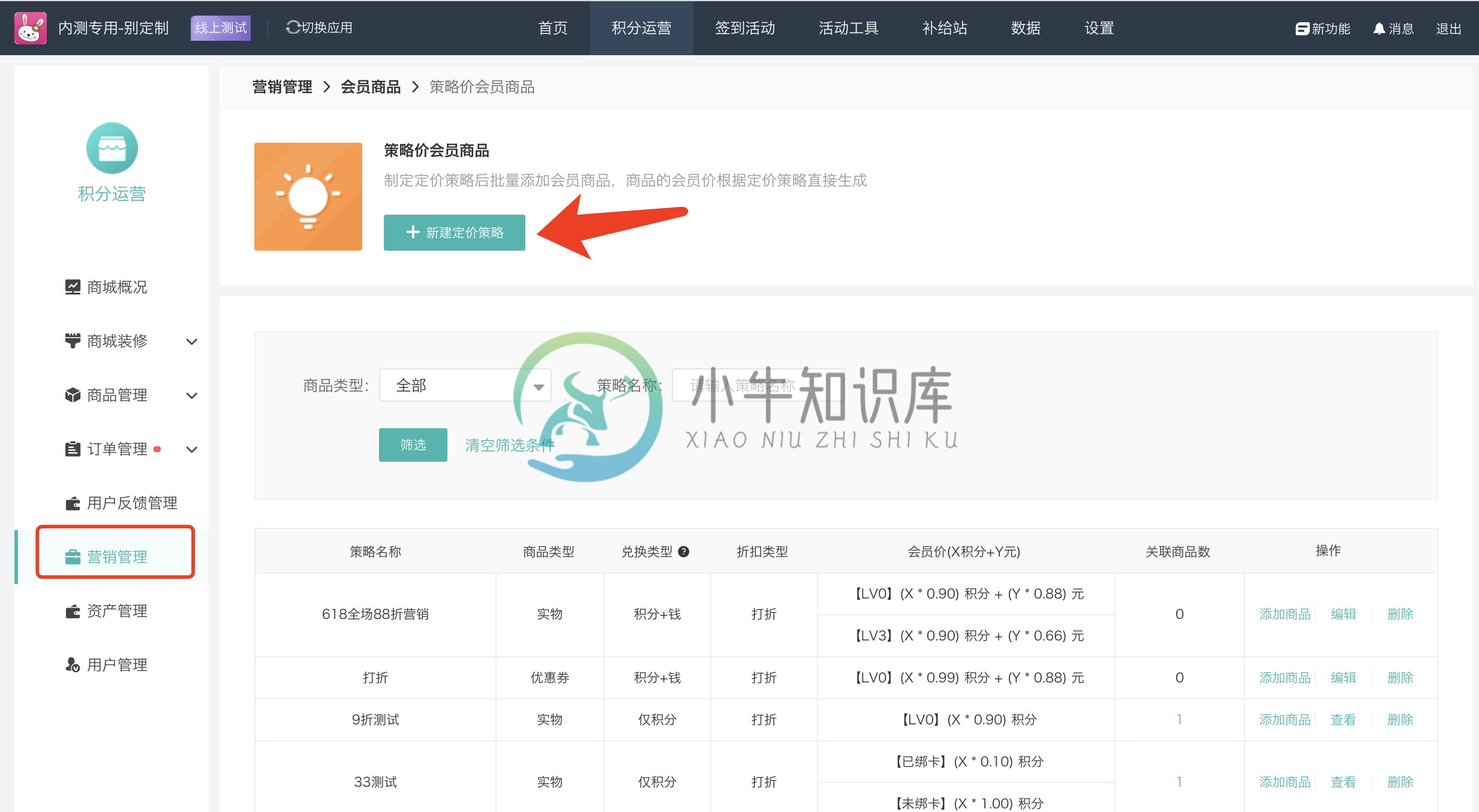Image resolution: width=1479 pixels, height=812 pixels.
Task: Go to the 首页 tab
Action: (553, 28)
